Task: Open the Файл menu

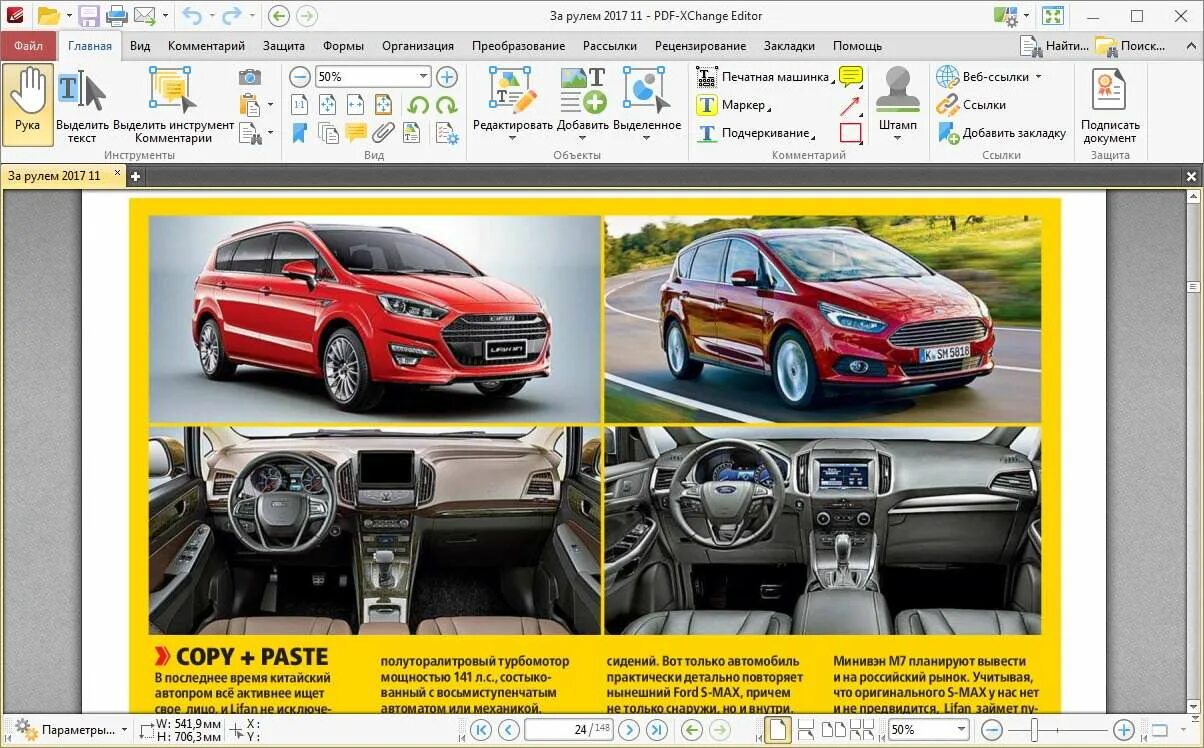Action: tap(28, 46)
